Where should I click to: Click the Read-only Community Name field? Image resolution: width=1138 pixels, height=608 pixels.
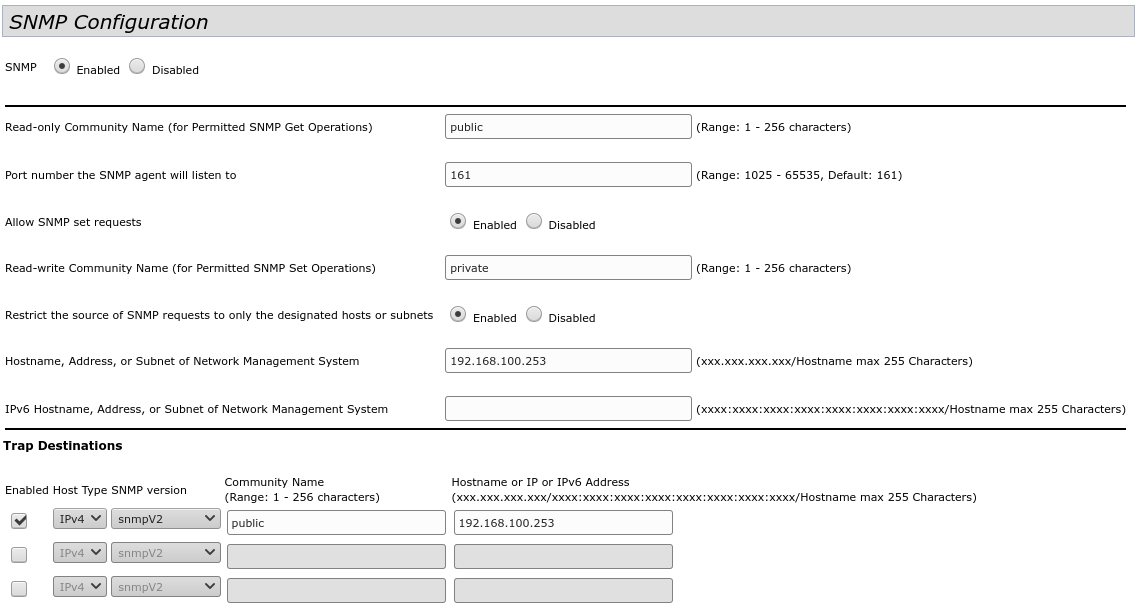coord(568,127)
